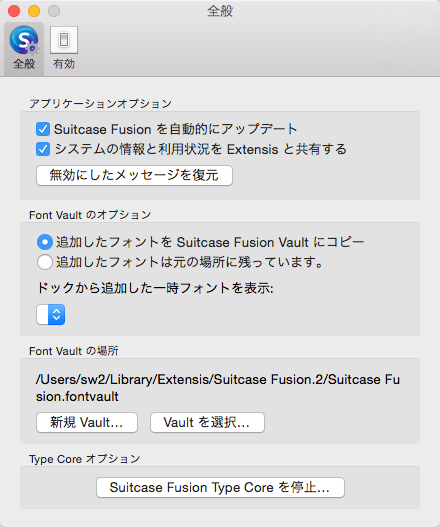Click the アプリケーションオプション section heading
This screenshot has width=440, height=527.
point(100,104)
